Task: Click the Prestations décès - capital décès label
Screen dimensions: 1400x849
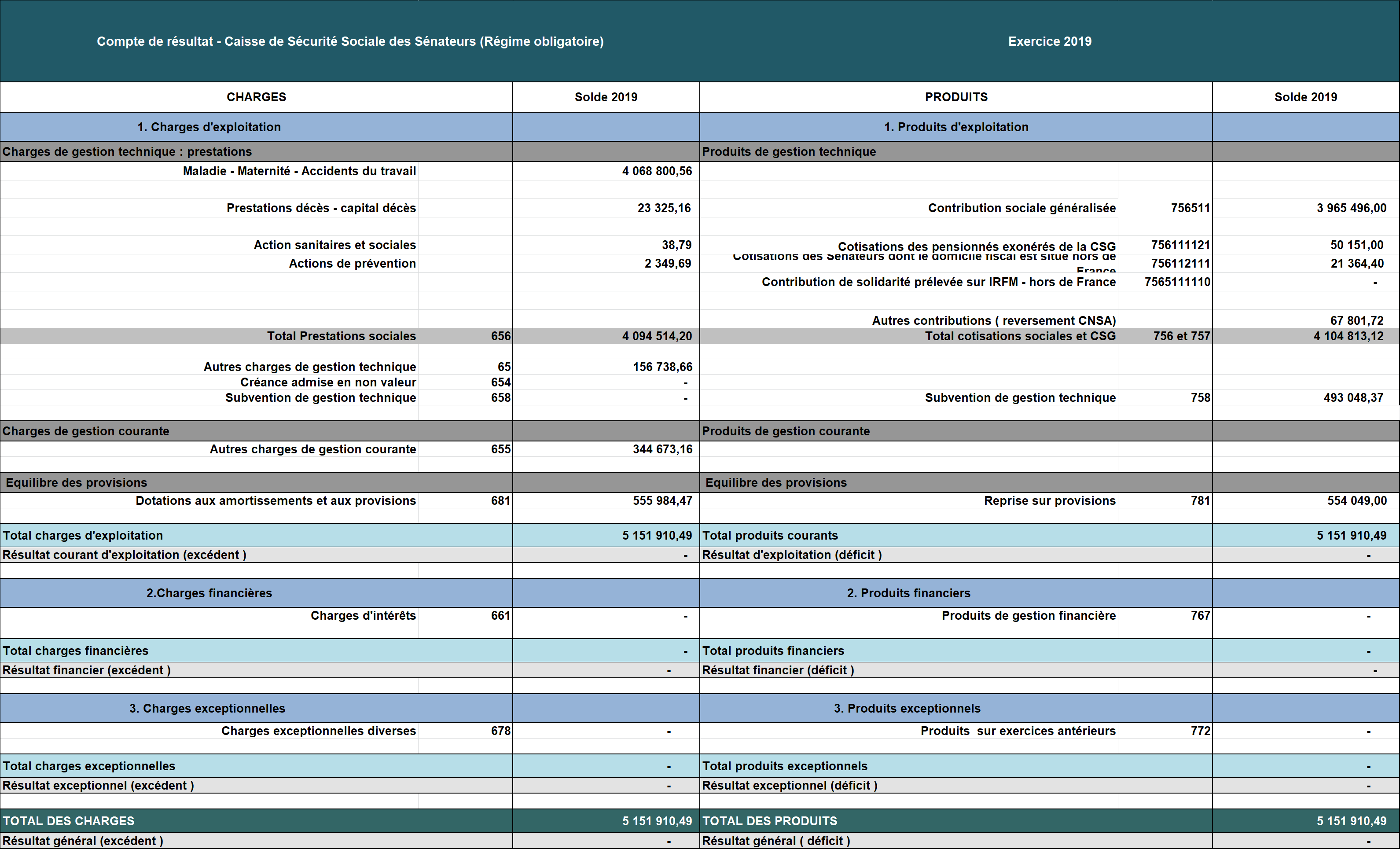Action: click(321, 208)
